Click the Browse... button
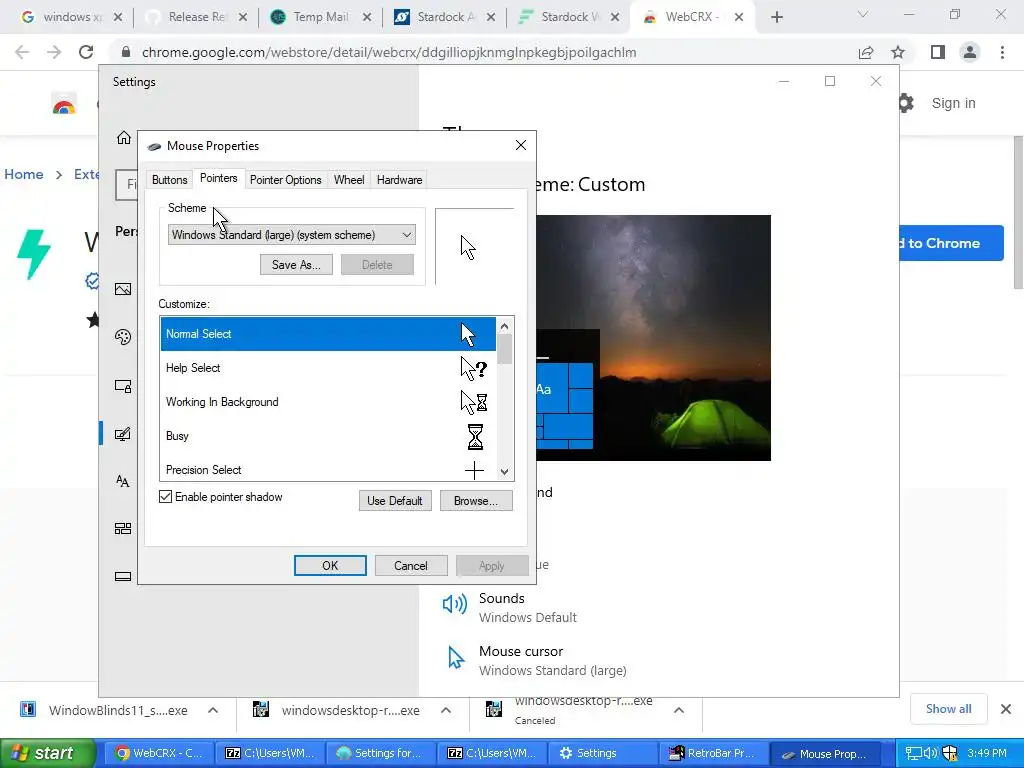 pos(475,501)
